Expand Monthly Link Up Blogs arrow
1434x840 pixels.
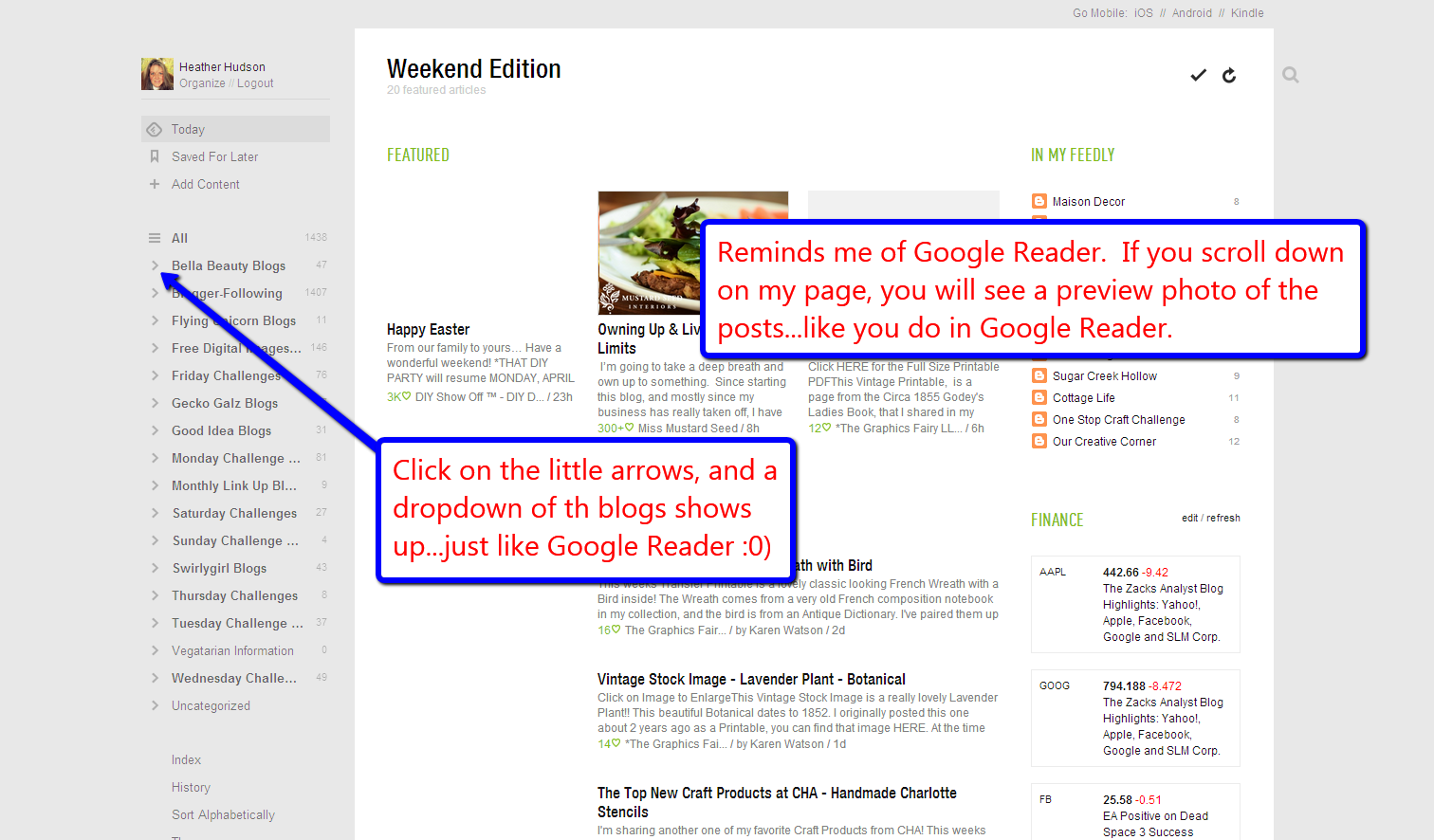tap(155, 485)
